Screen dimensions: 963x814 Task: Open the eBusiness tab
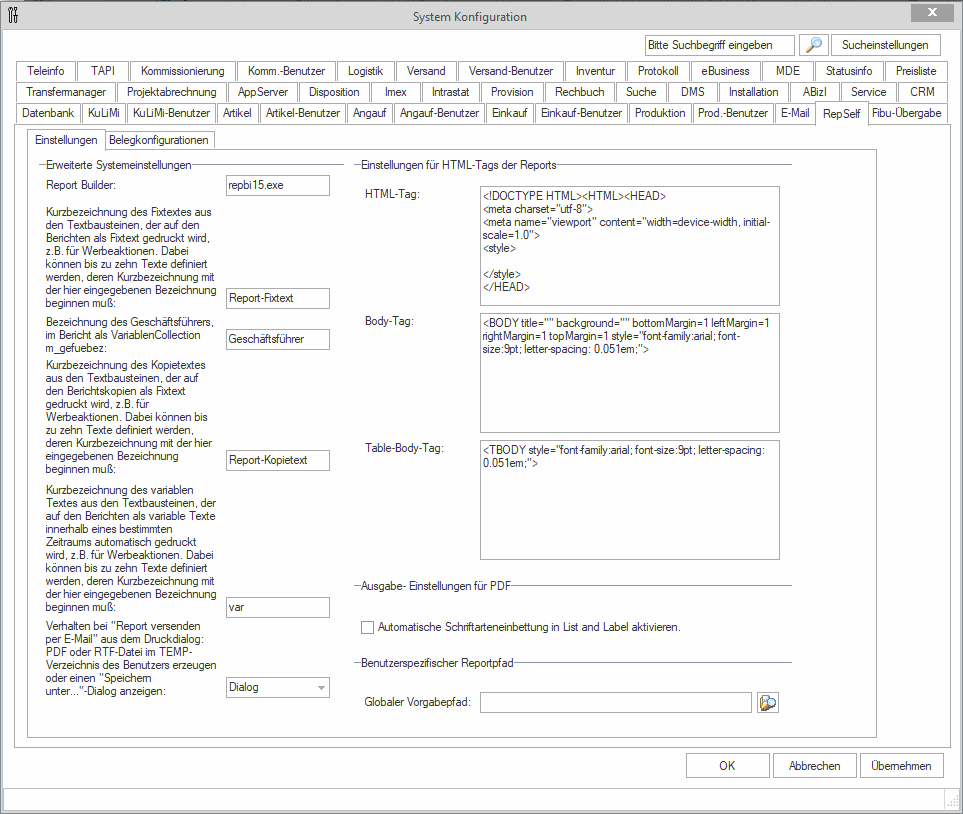point(725,71)
